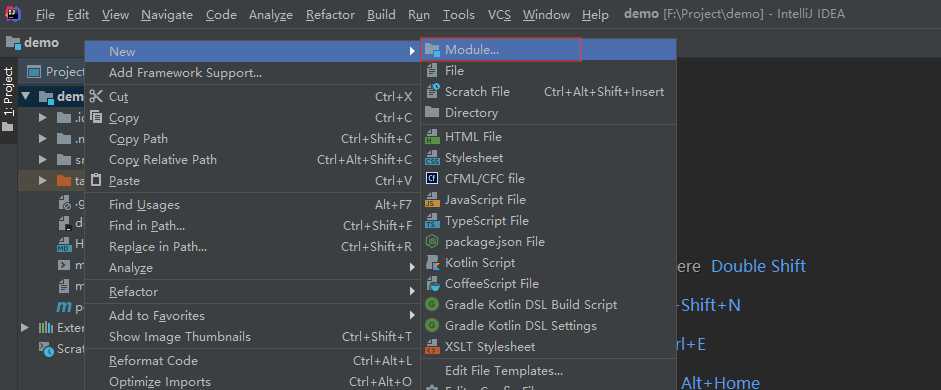Open the Analyze submenu in context menu
Screen dimensions: 941x390
252,268
